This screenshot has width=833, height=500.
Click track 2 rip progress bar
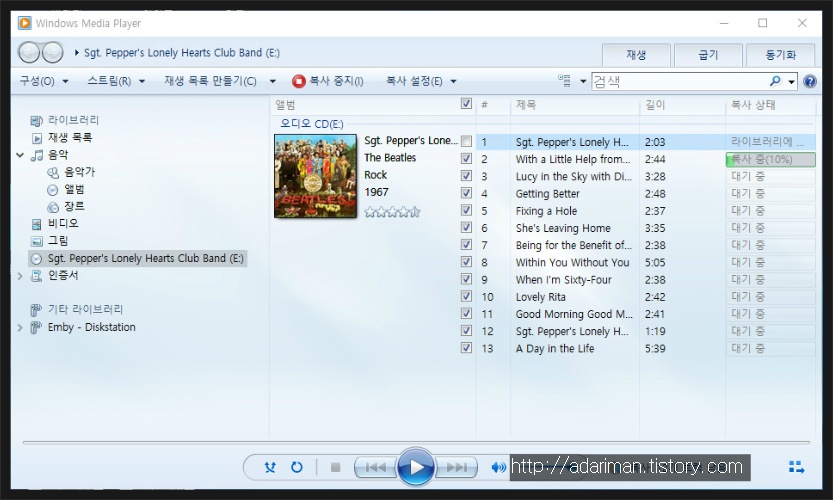coord(770,159)
